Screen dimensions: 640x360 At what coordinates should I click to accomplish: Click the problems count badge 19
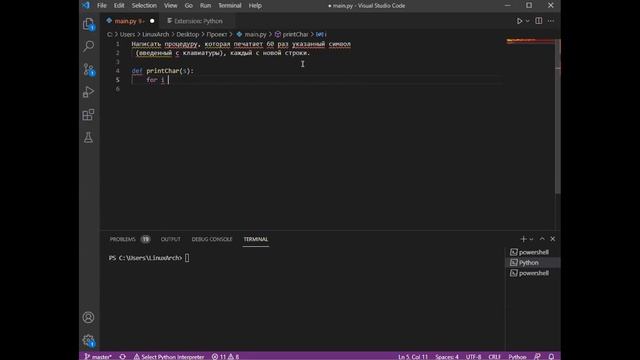point(145,239)
